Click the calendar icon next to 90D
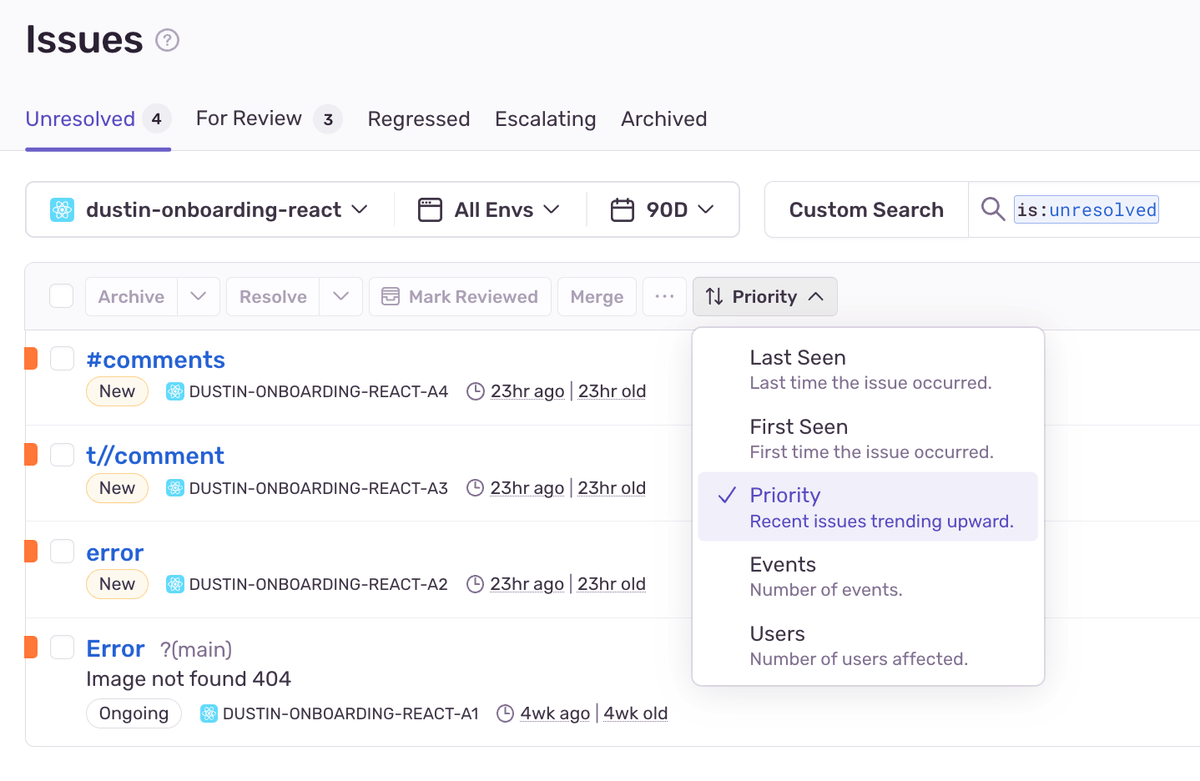 click(x=622, y=210)
